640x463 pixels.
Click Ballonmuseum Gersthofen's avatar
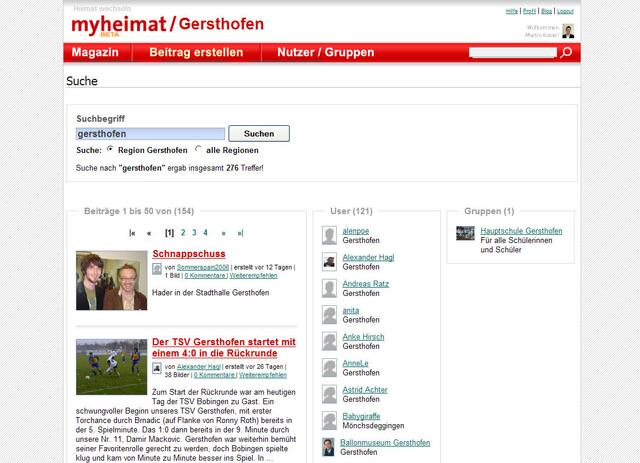(328, 447)
